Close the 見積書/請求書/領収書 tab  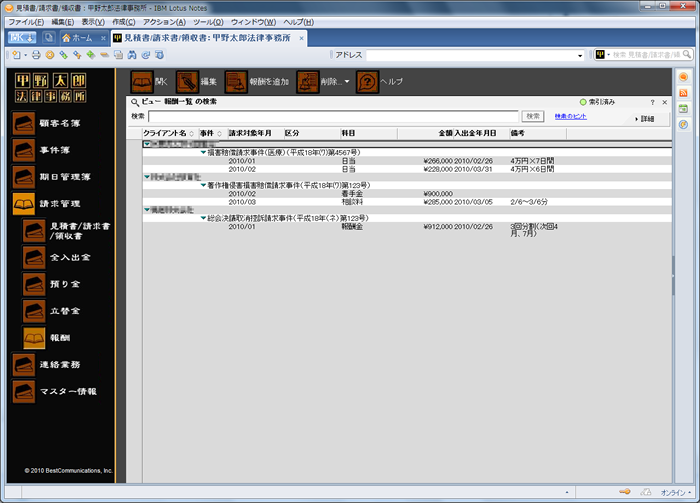301,38
